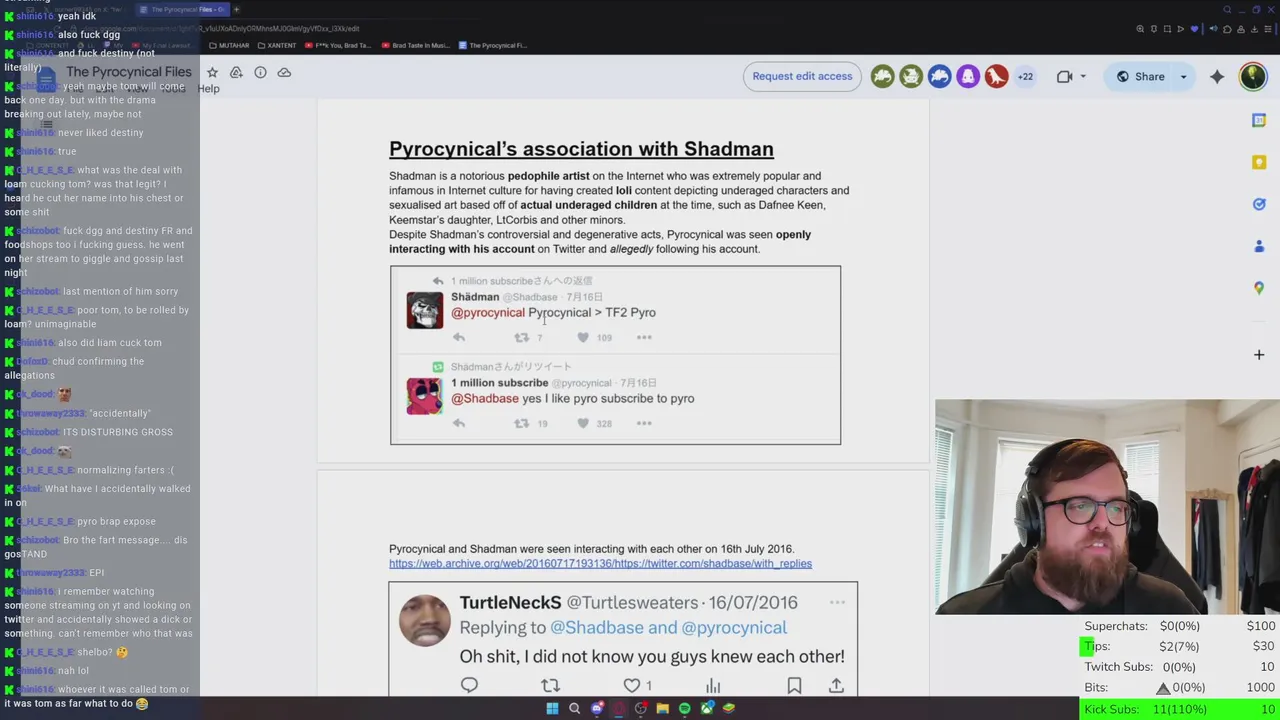Click the Share button
This screenshot has height=720, width=1280.
[x=1140, y=77]
